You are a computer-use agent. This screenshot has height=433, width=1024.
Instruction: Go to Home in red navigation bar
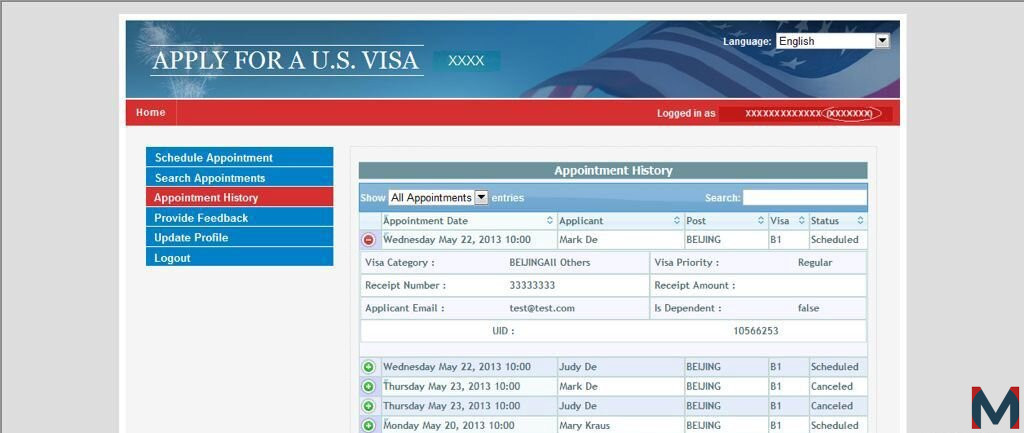151,112
